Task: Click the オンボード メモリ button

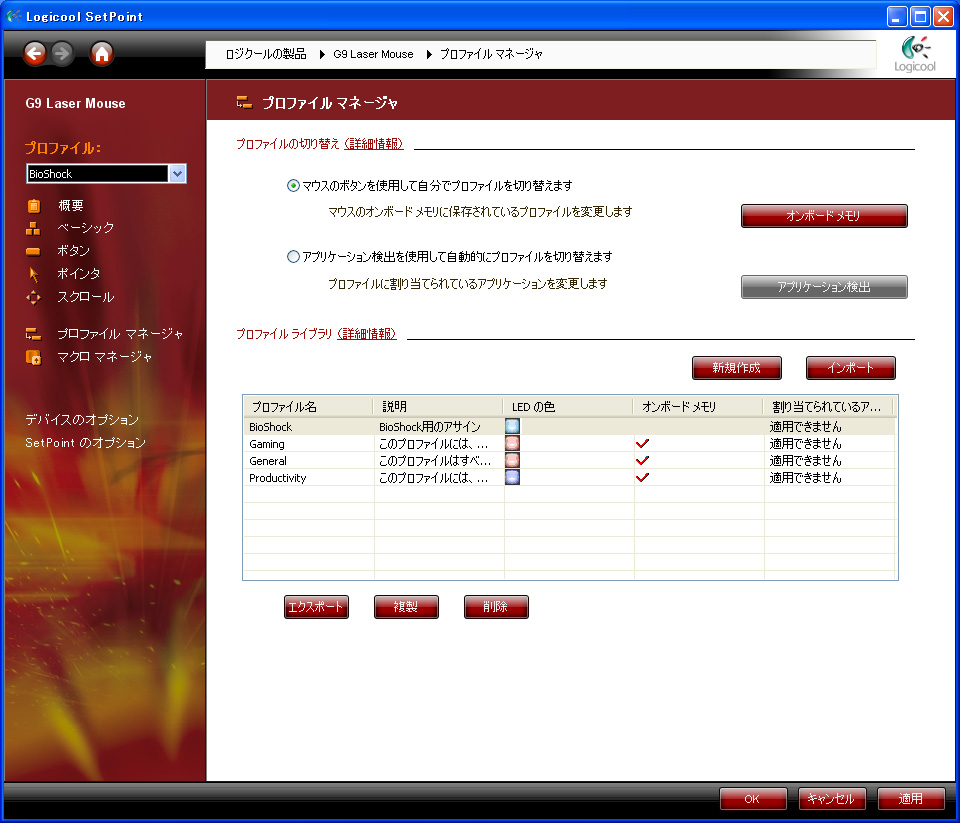Action: click(824, 216)
